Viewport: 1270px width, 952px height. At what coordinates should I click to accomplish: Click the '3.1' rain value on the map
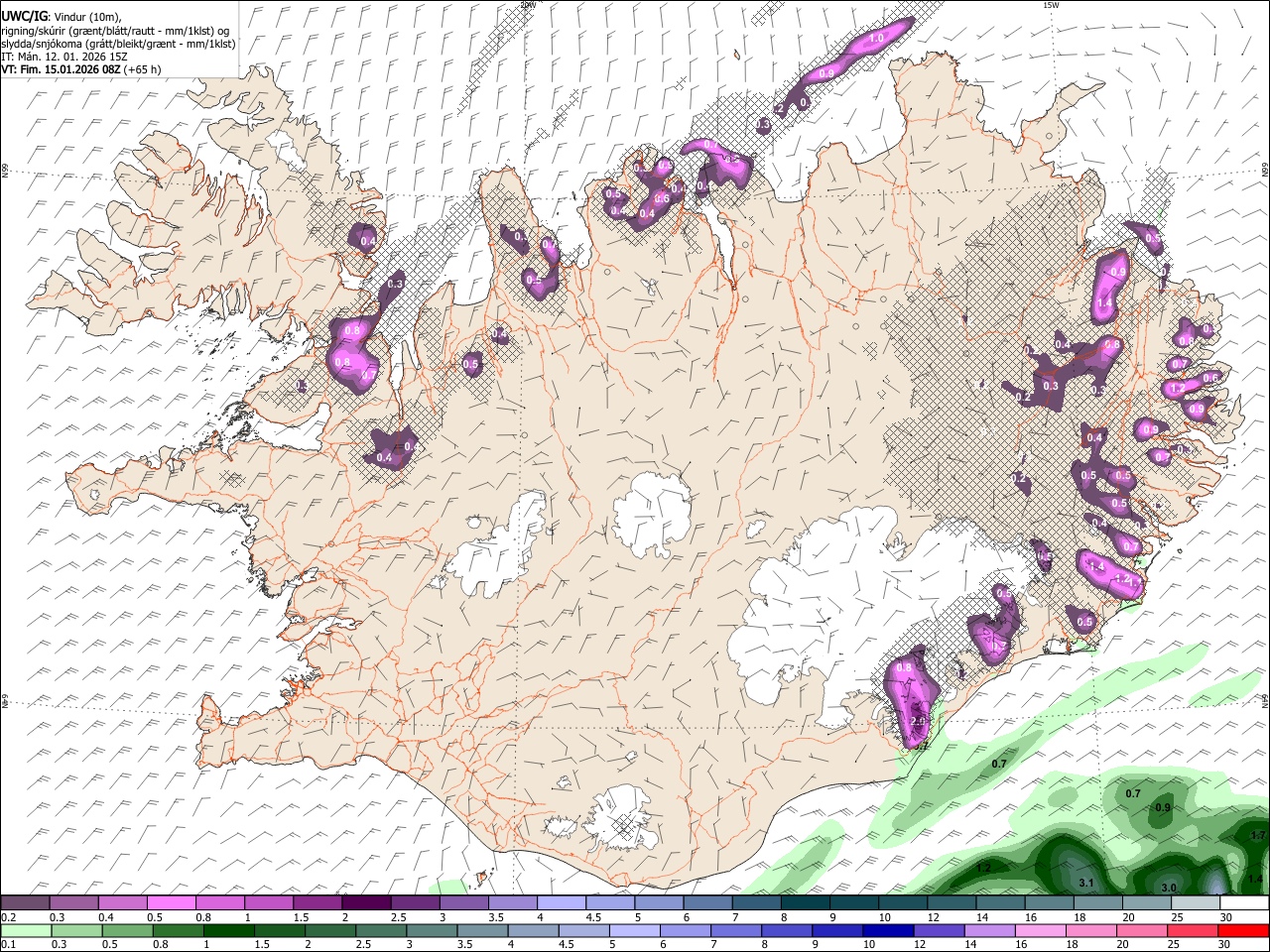click(x=1085, y=883)
